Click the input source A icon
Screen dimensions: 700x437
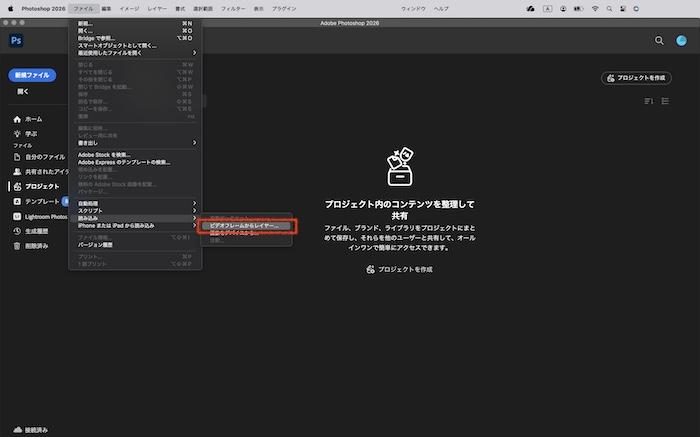547,8
